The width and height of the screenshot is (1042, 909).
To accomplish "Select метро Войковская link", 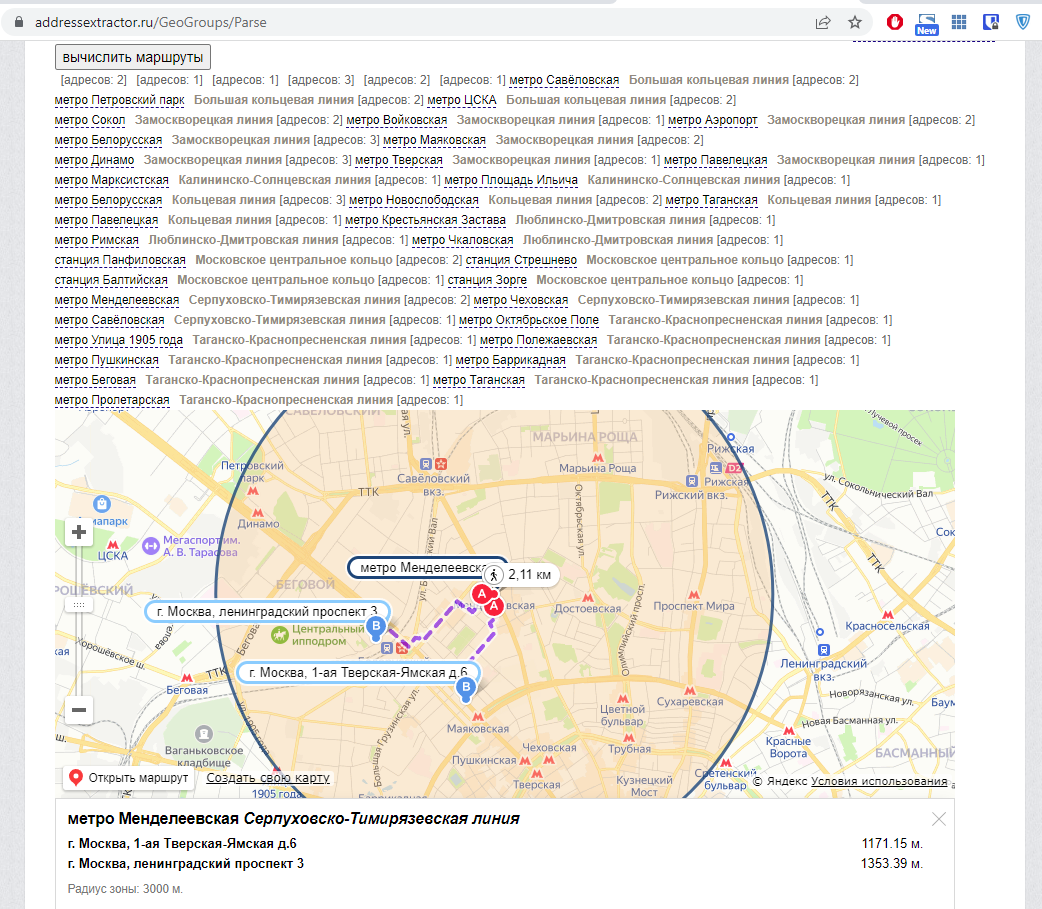I will coord(397,120).
